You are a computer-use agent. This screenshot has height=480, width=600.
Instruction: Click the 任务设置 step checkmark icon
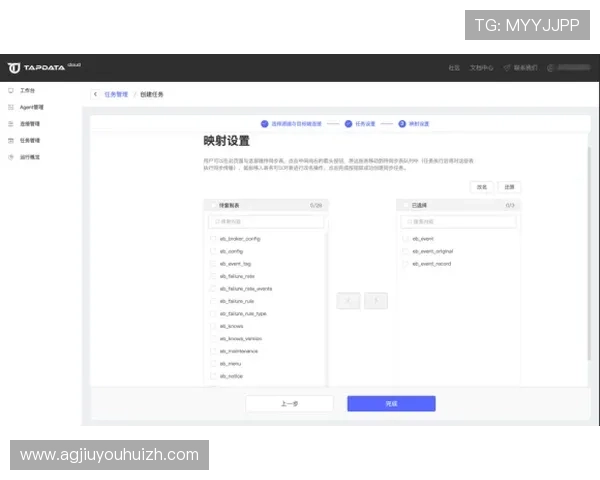click(348, 124)
